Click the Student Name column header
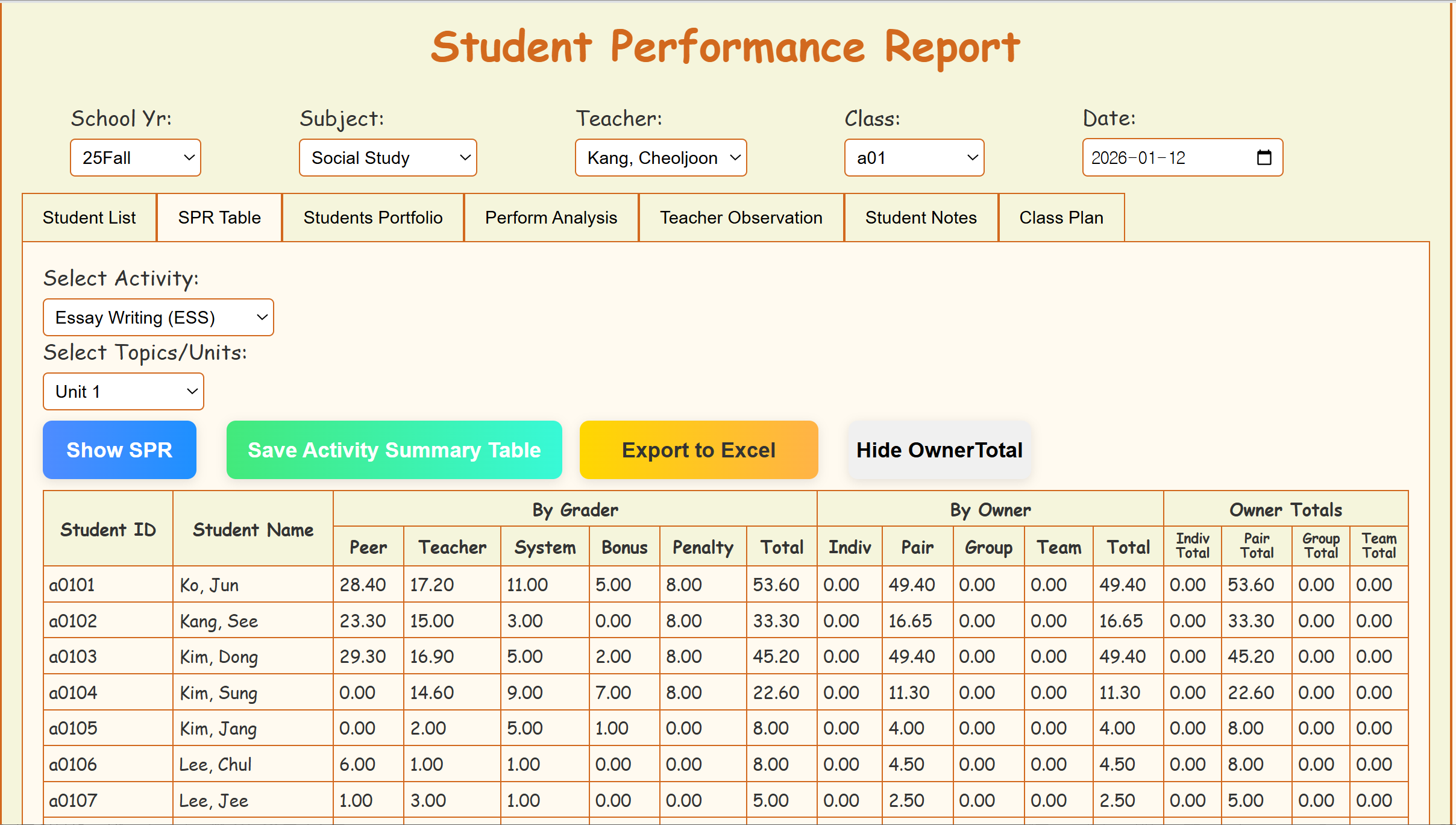1456x825 pixels. pos(253,530)
